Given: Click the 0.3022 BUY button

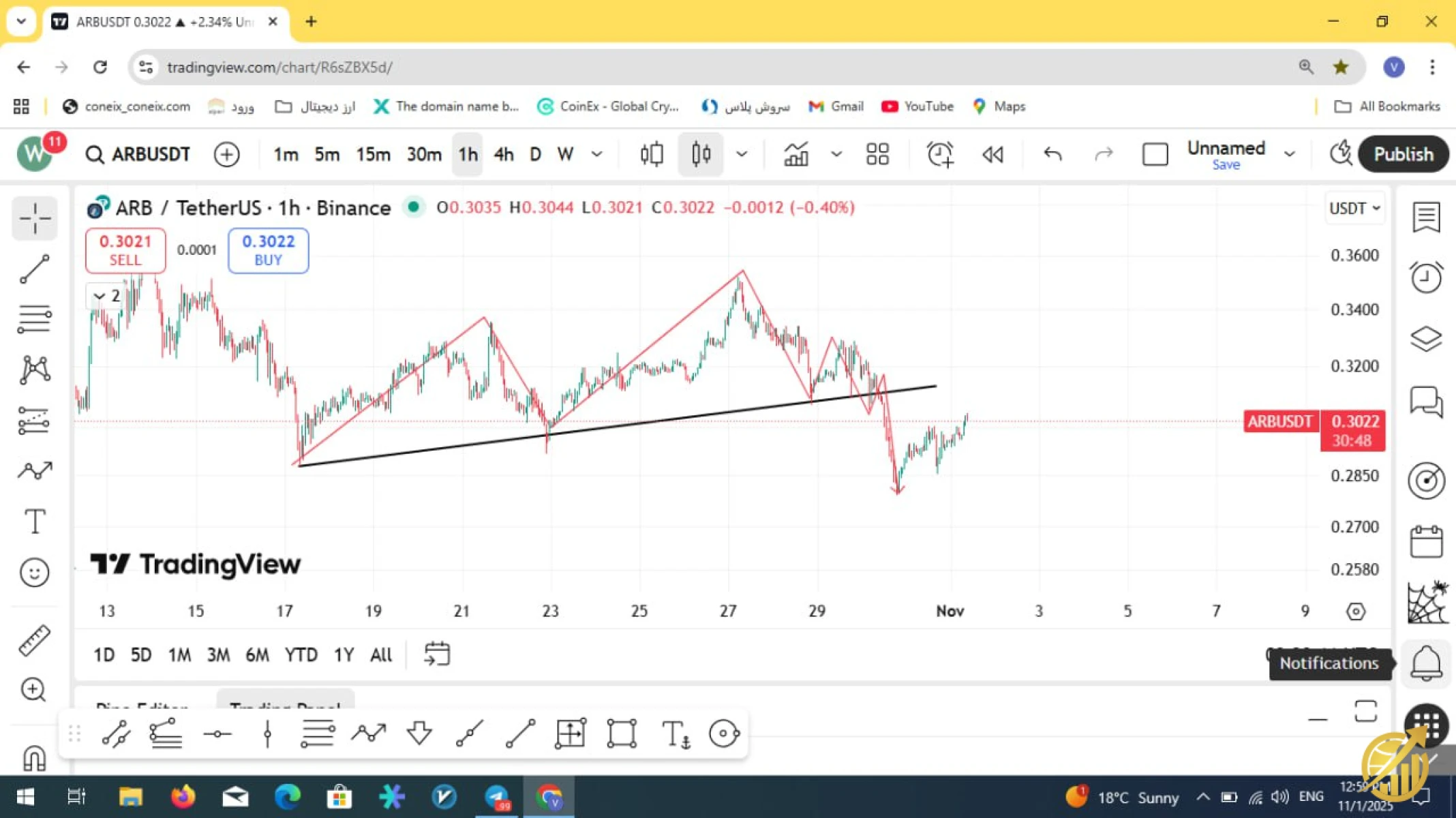Looking at the screenshot, I should (268, 250).
